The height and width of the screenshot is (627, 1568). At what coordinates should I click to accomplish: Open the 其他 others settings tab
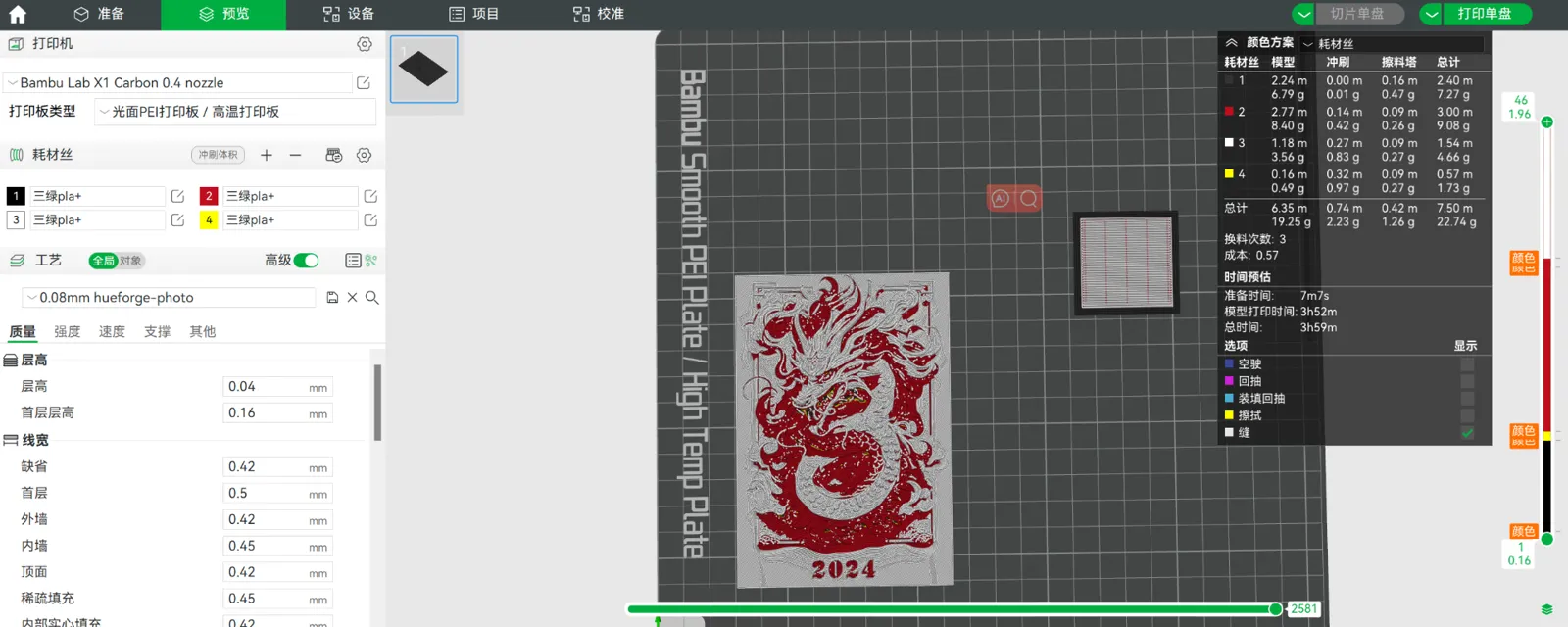click(203, 332)
